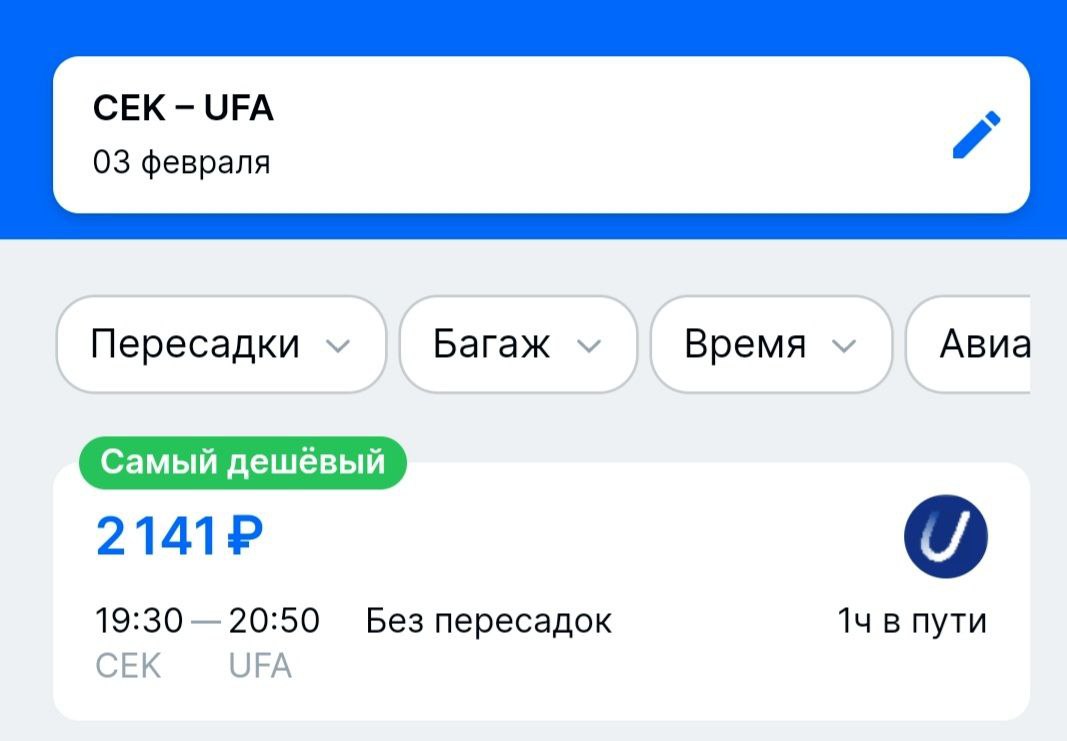Select the 20:50 arrival time
This screenshot has width=1067, height=741.
(274, 621)
